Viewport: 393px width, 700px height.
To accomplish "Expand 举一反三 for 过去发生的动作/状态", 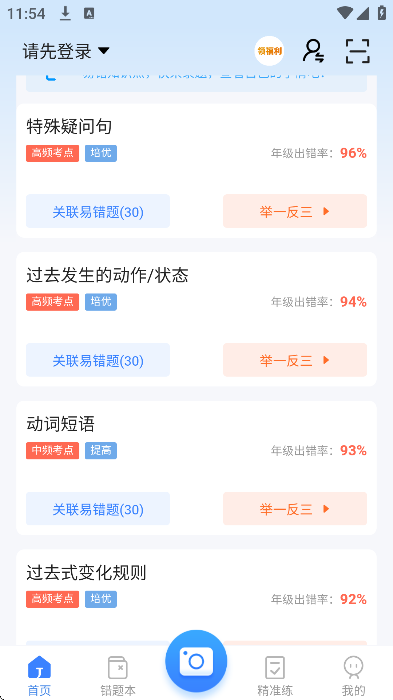I will 295,360.
